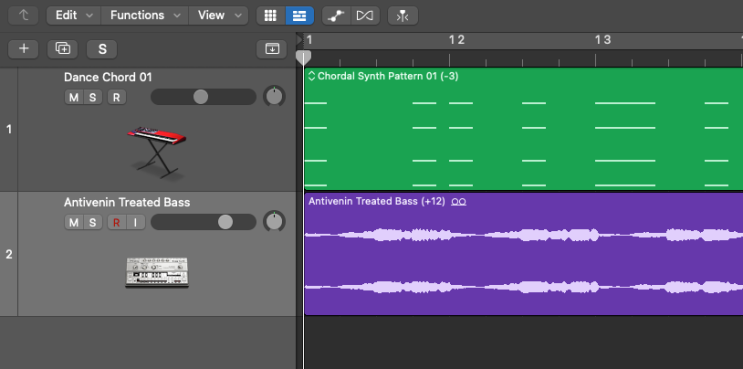Click the pattern region up-down arrows icon
743x369 pixels.
pyautogui.click(x=311, y=76)
